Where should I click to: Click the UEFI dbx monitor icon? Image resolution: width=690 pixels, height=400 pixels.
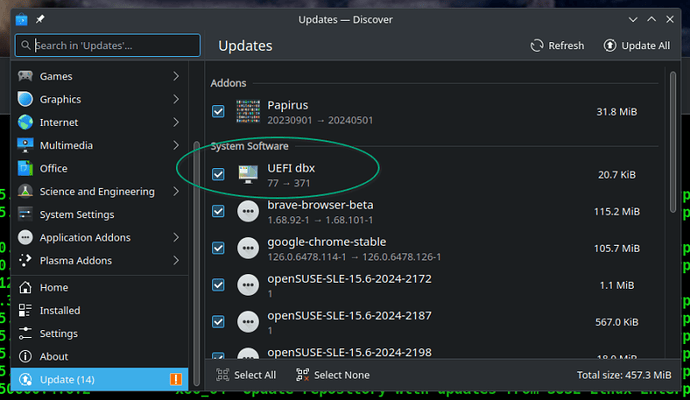point(247,175)
